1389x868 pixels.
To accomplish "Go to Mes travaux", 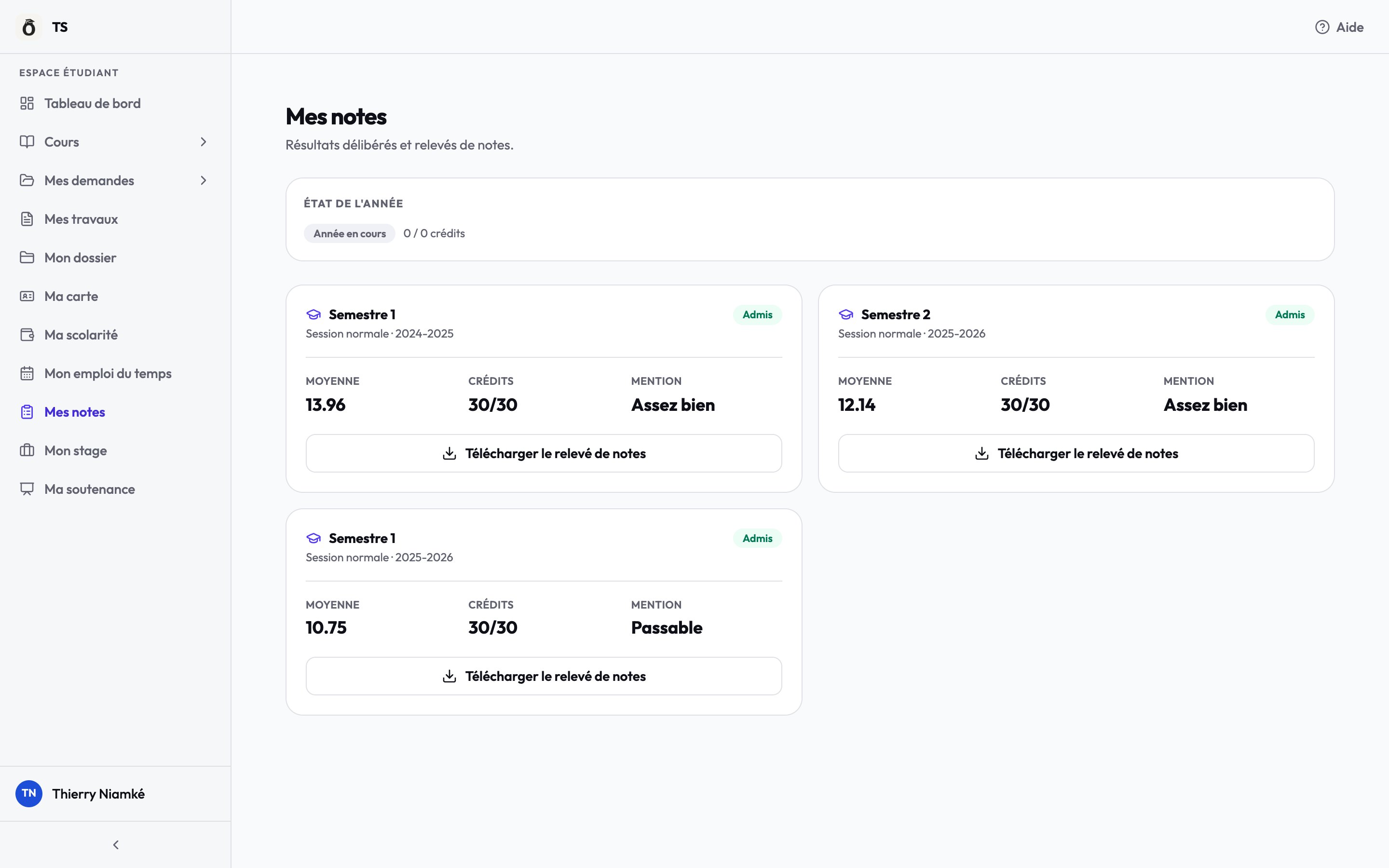I will click(115, 219).
